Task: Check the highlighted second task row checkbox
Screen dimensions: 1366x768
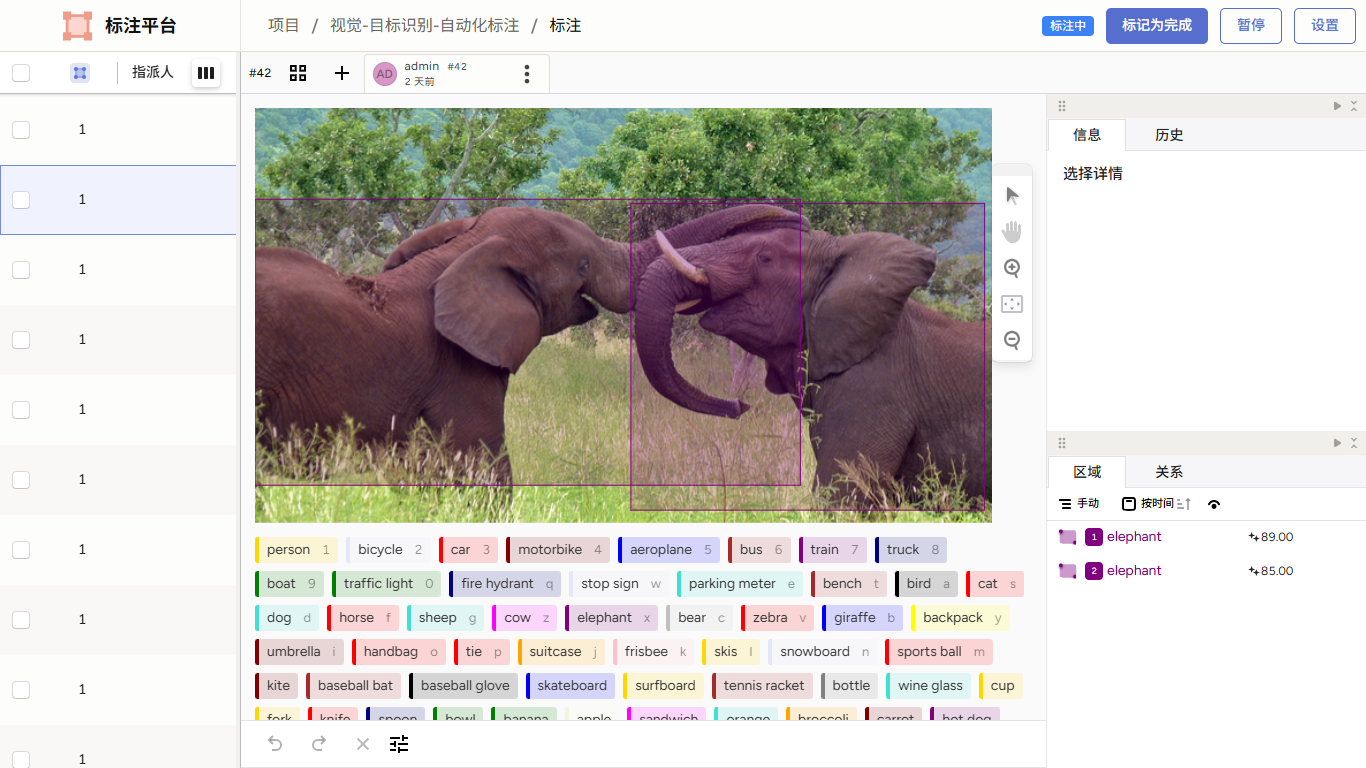Action: point(21,200)
